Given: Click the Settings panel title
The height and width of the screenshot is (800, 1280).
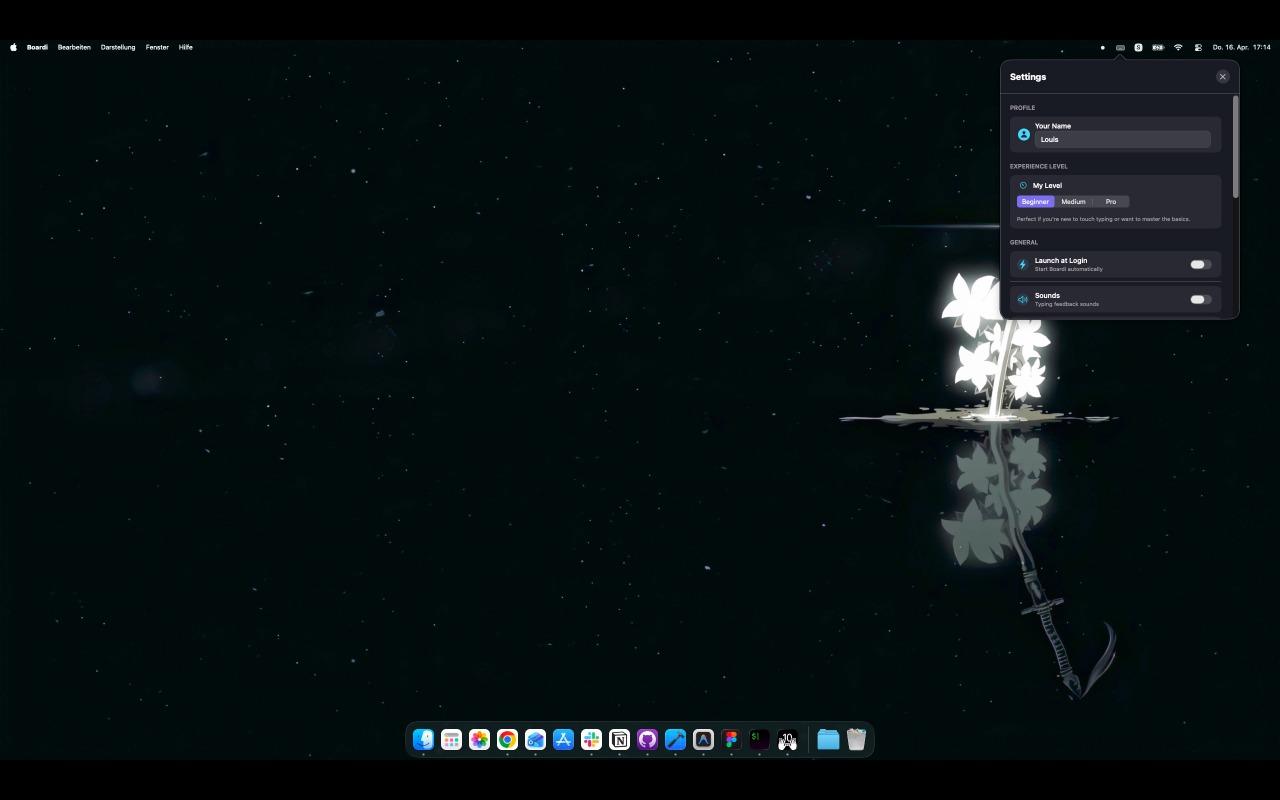Looking at the screenshot, I should [x=1028, y=77].
